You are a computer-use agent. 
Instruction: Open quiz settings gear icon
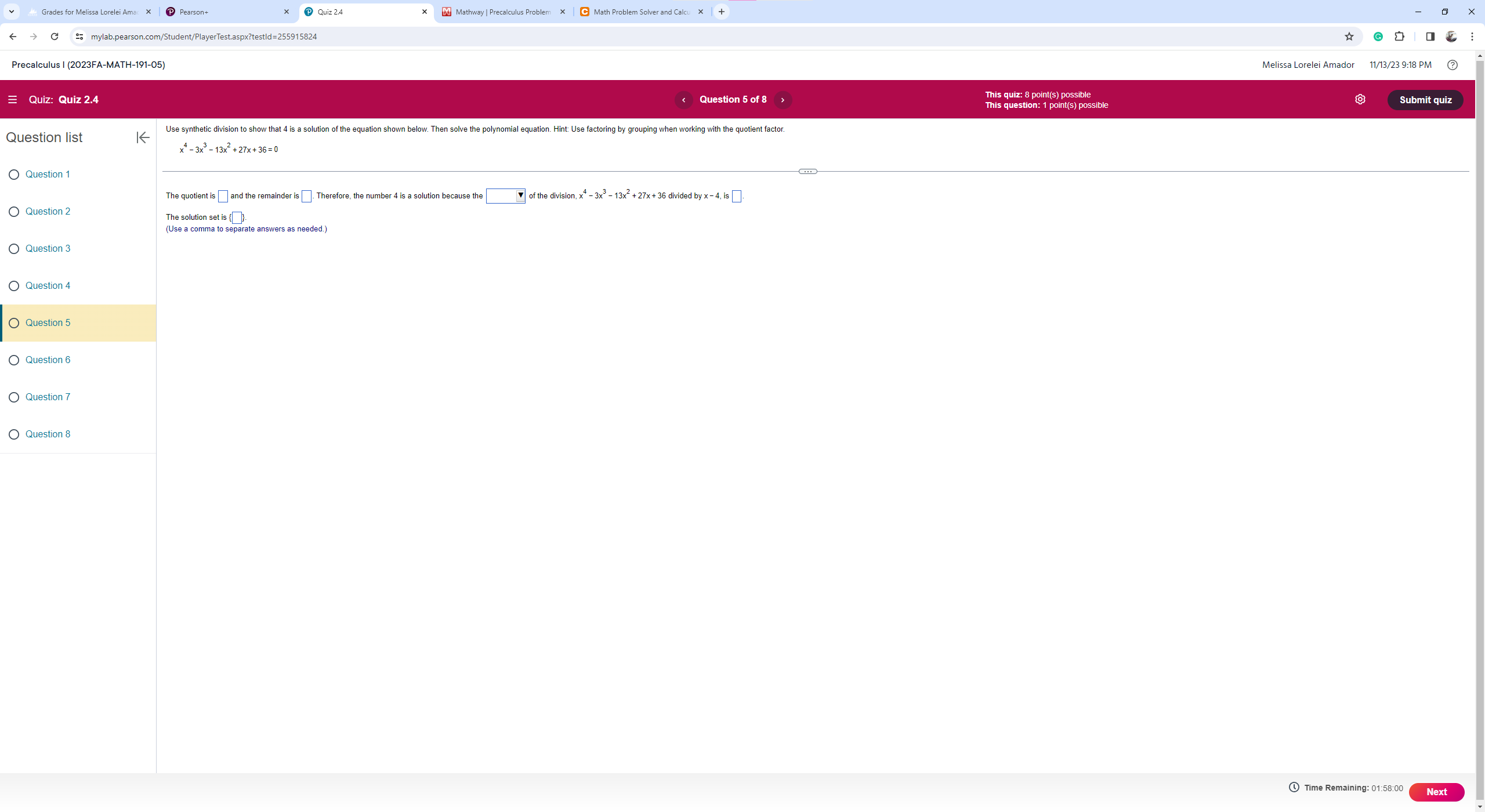1360,100
